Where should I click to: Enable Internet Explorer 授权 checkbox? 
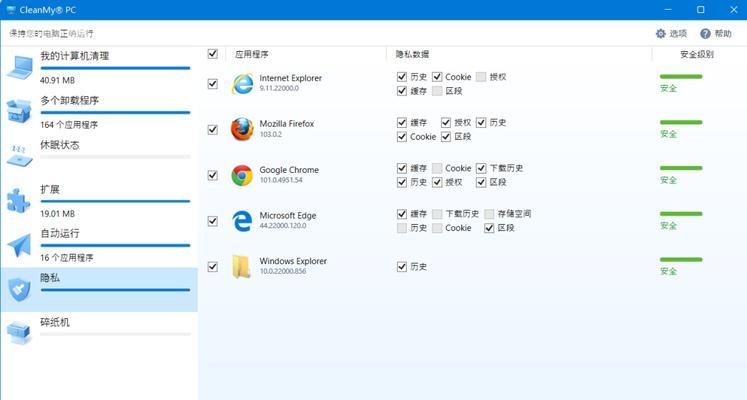point(481,77)
